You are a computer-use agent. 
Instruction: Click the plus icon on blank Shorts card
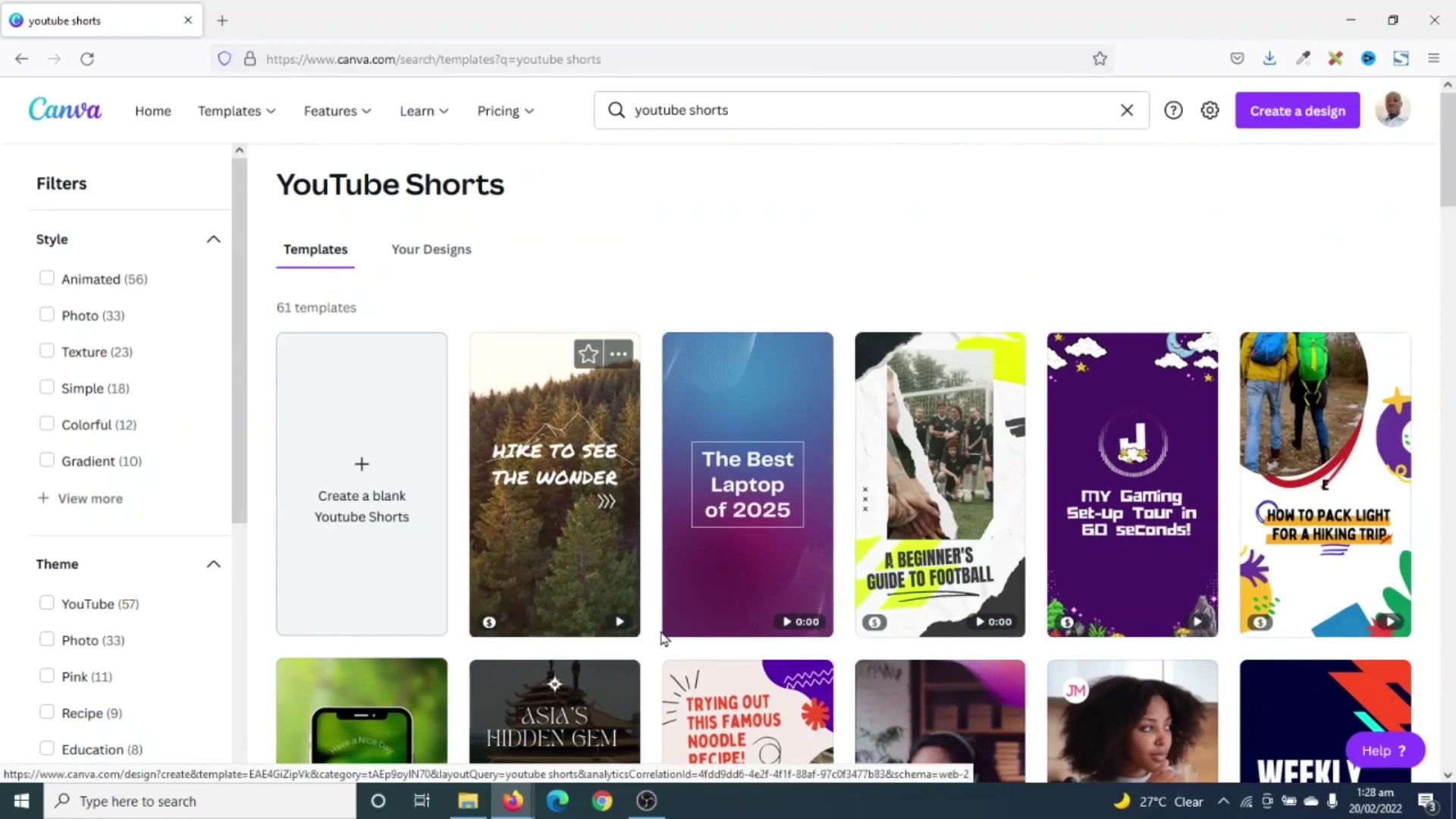click(x=362, y=463)
